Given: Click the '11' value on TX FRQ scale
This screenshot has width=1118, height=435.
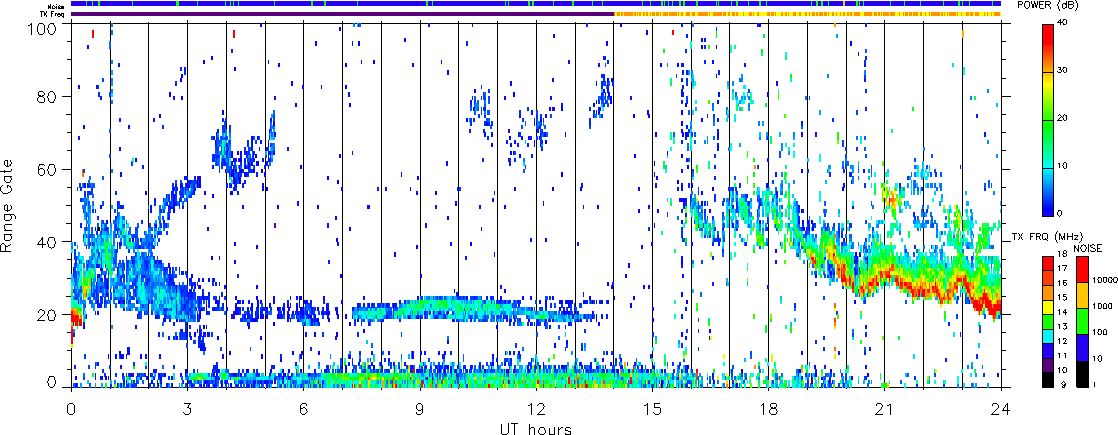Looking at the screenshot, I should [x=1062, y=356].
